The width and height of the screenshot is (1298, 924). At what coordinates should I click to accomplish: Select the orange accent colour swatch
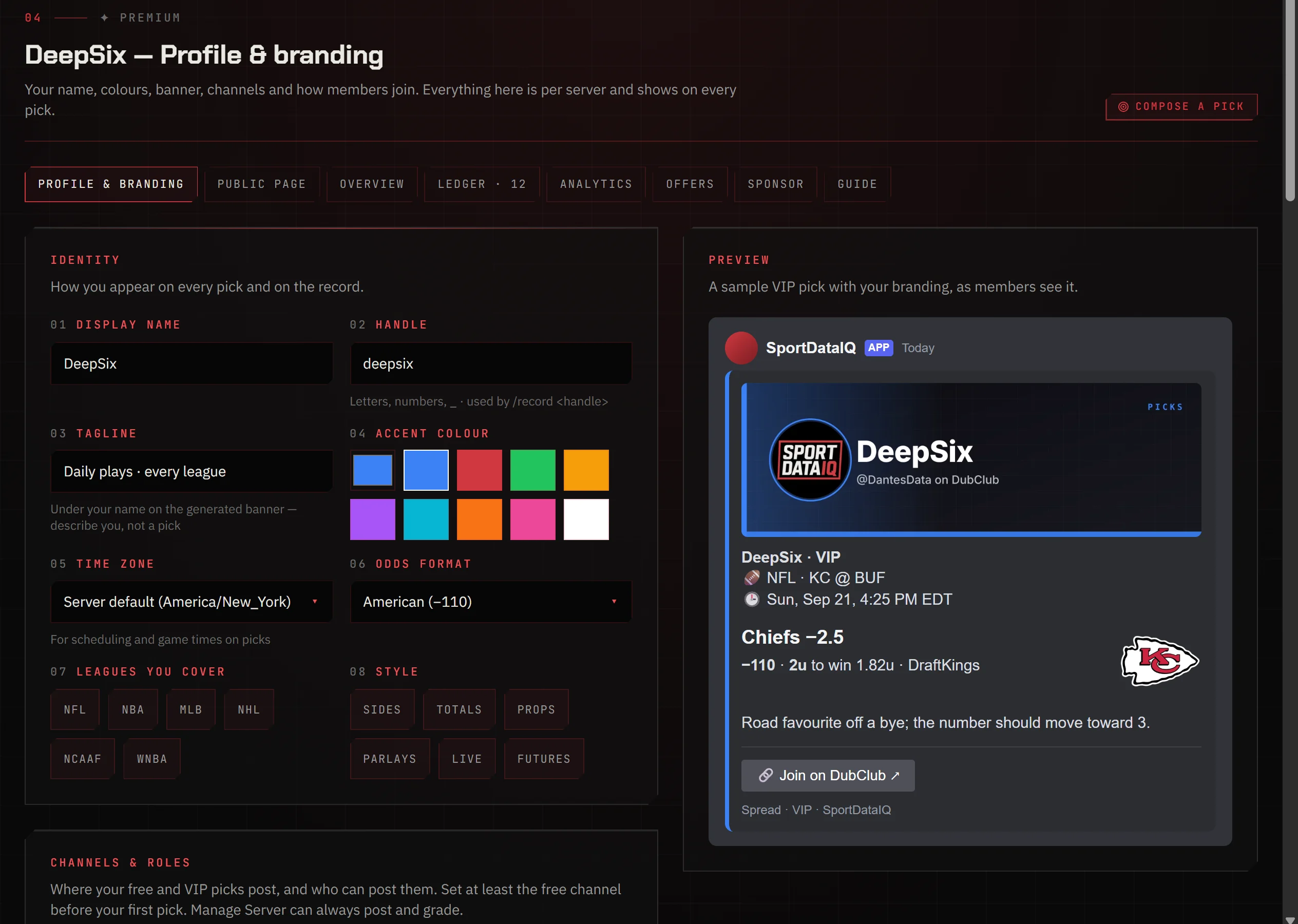click(x=480, y=519)
